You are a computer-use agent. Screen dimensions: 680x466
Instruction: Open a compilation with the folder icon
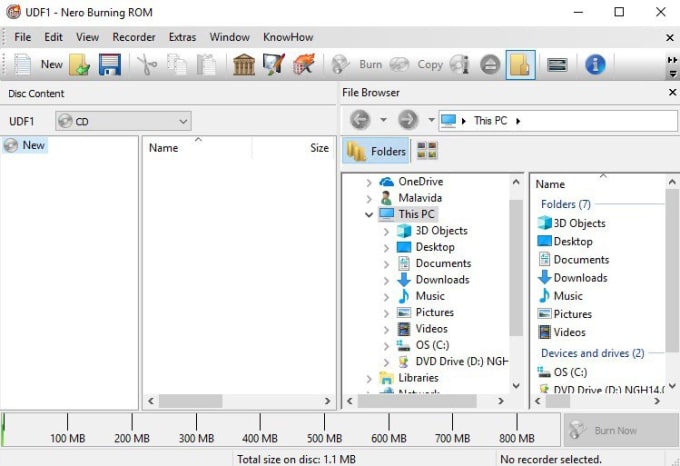(79, 65)
